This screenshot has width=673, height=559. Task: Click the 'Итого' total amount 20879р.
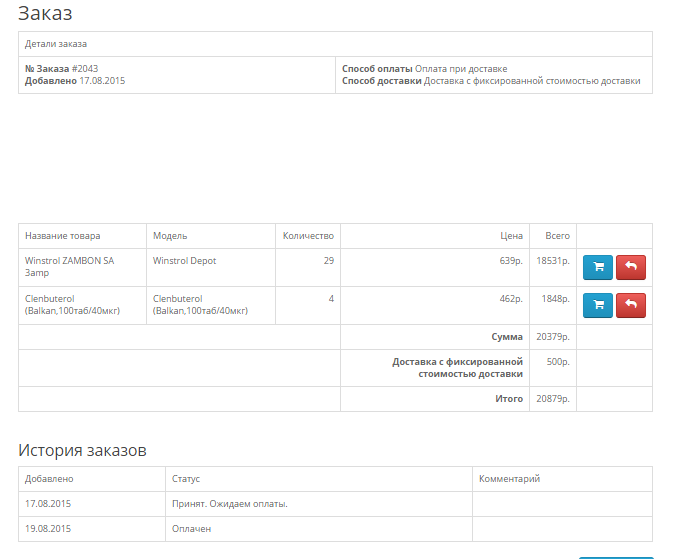(x=552, y=399)
